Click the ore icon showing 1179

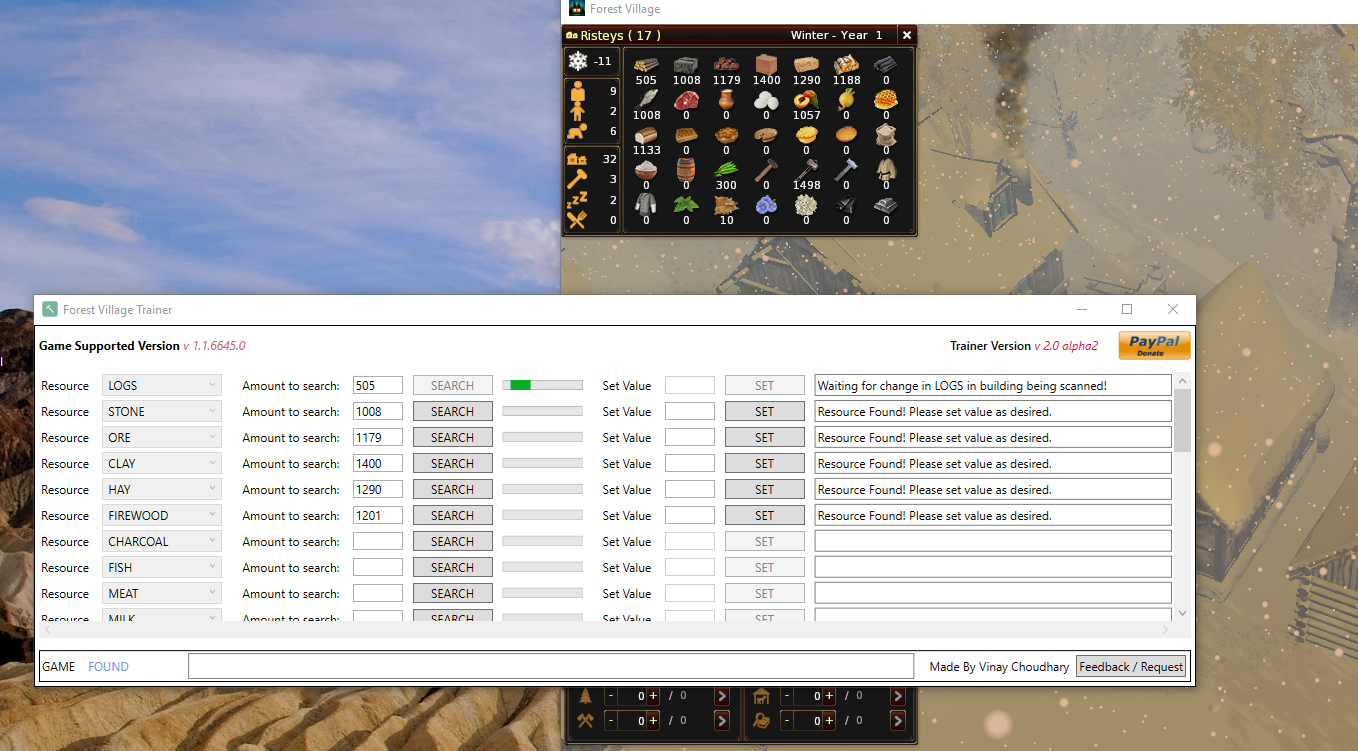[726, 65]
